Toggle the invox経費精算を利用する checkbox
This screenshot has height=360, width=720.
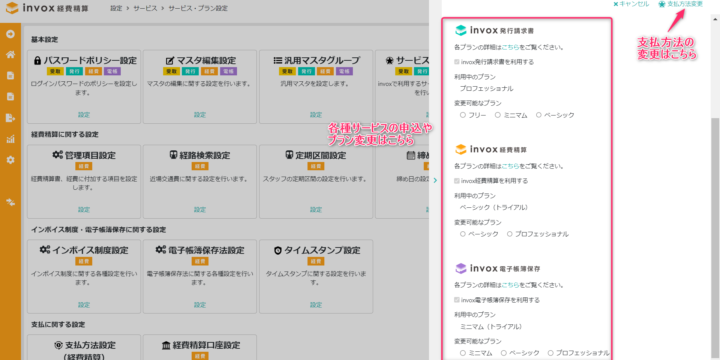click(x=456, y=180)
